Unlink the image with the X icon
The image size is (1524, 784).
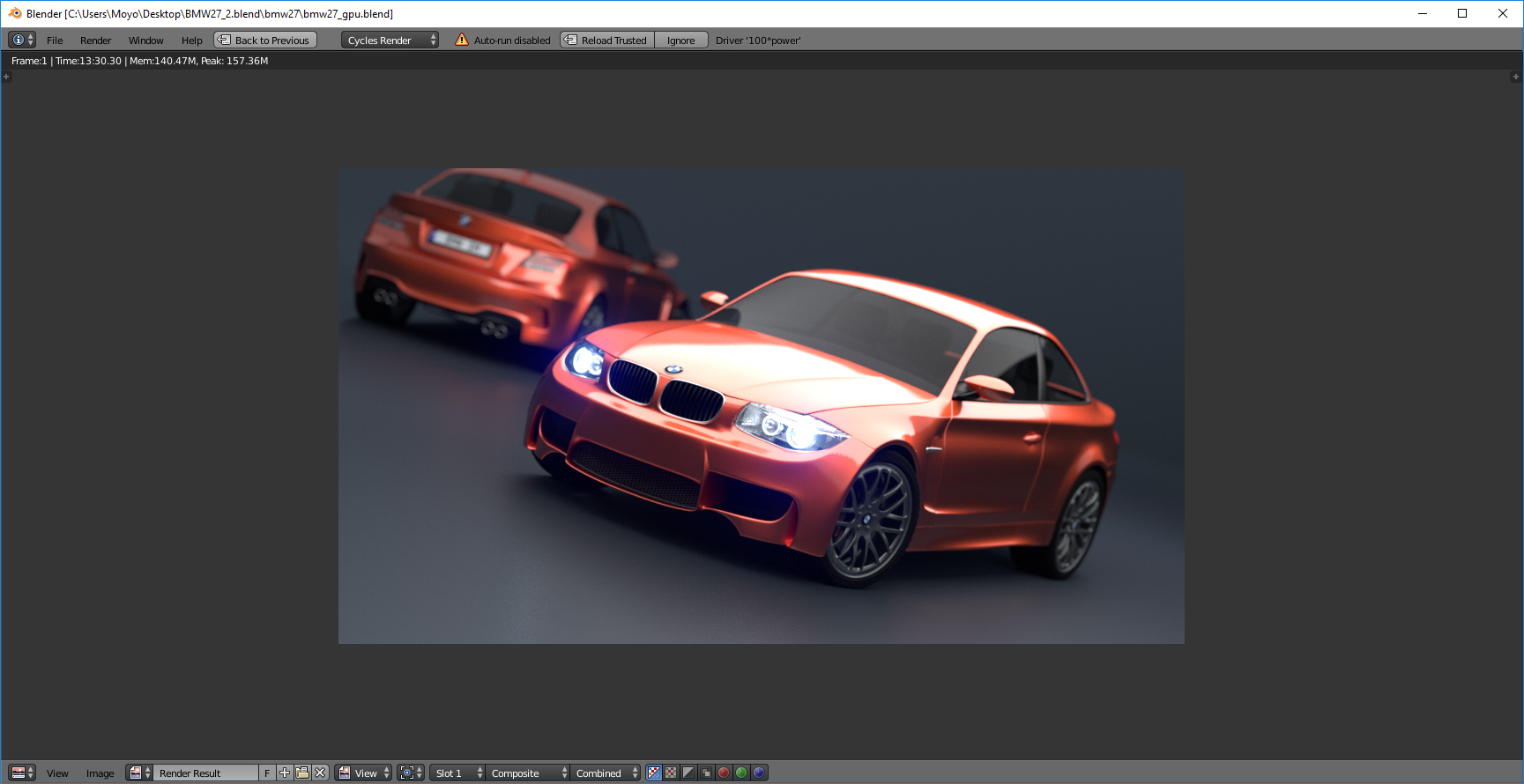point(320,773)
